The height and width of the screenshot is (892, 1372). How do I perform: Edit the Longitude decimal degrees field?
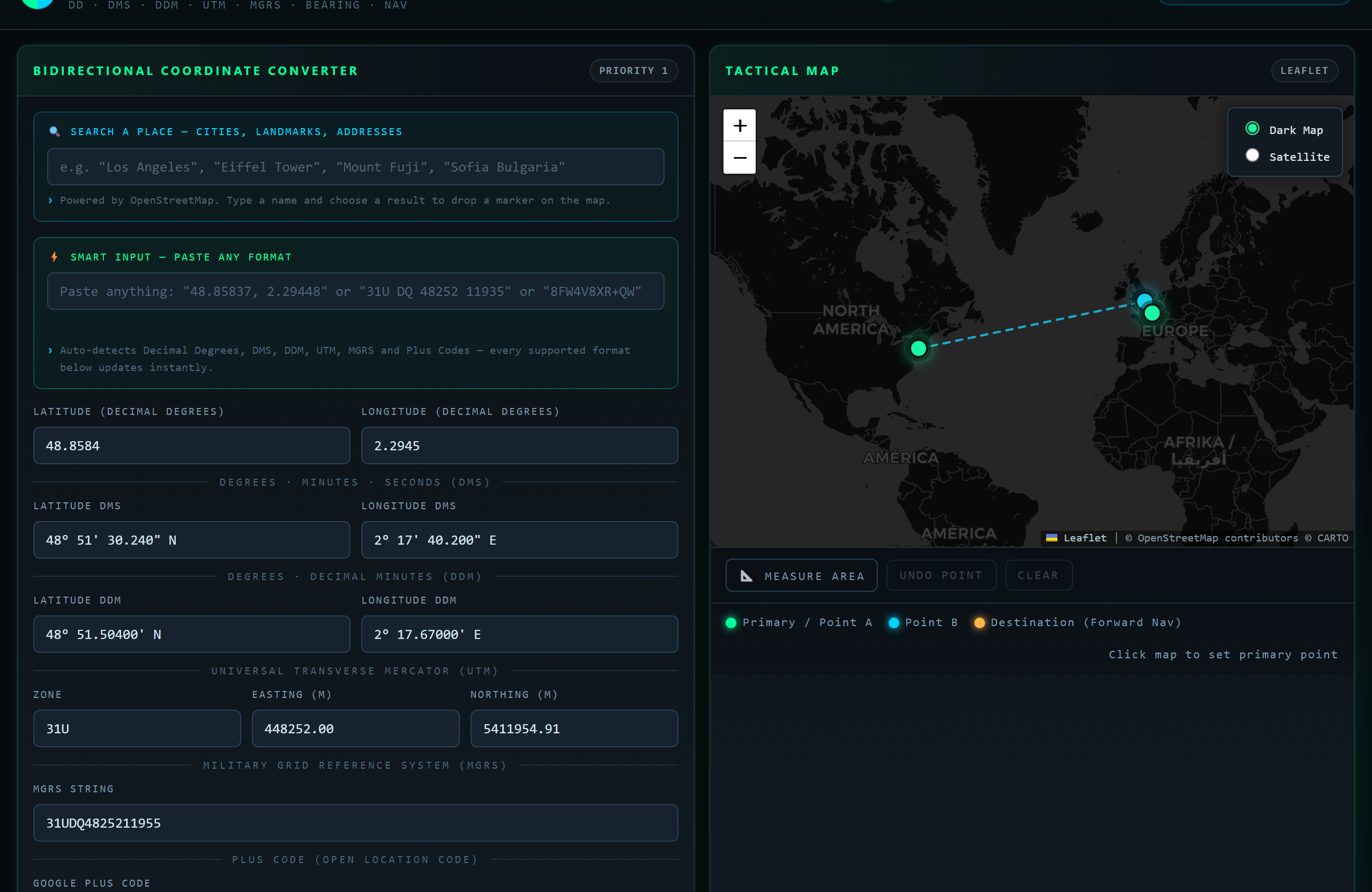pos(519,445)
